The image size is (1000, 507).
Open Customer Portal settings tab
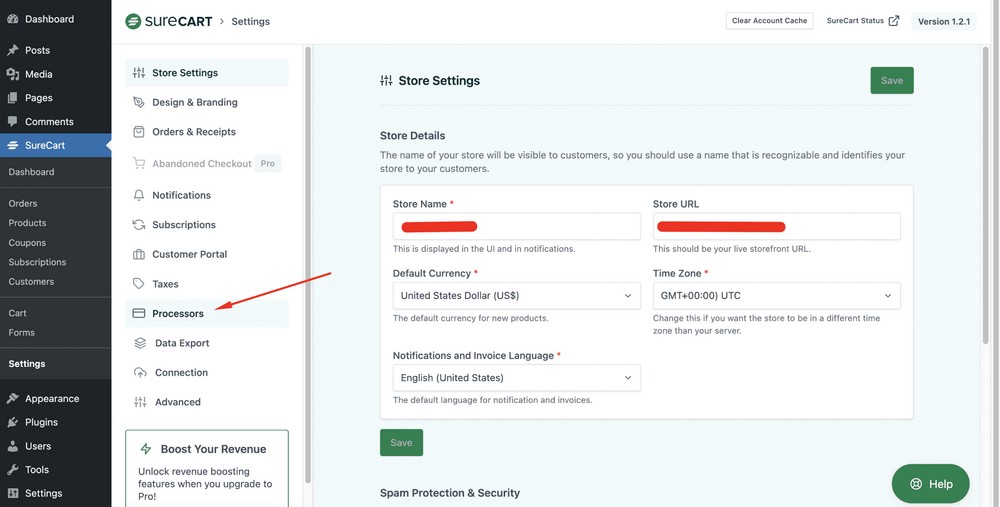coord(189,254)
